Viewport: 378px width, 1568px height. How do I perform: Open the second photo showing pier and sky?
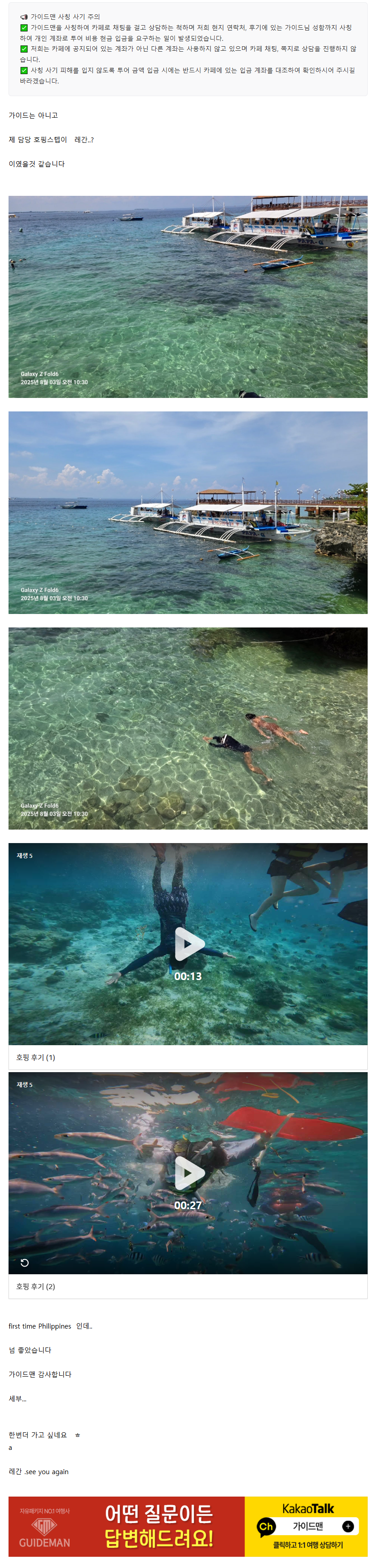coord(188,512)
